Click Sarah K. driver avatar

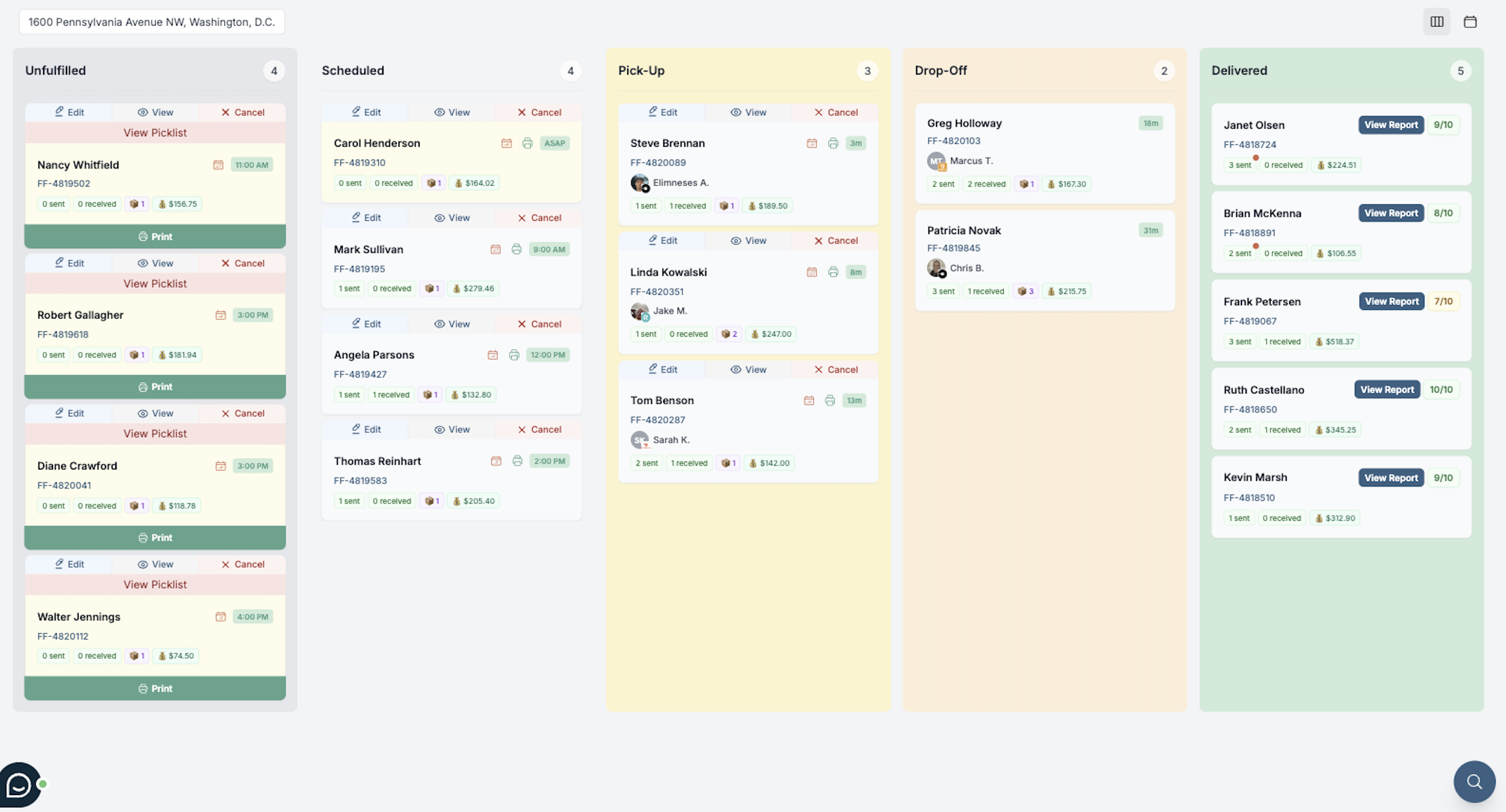tap(639, 439)
